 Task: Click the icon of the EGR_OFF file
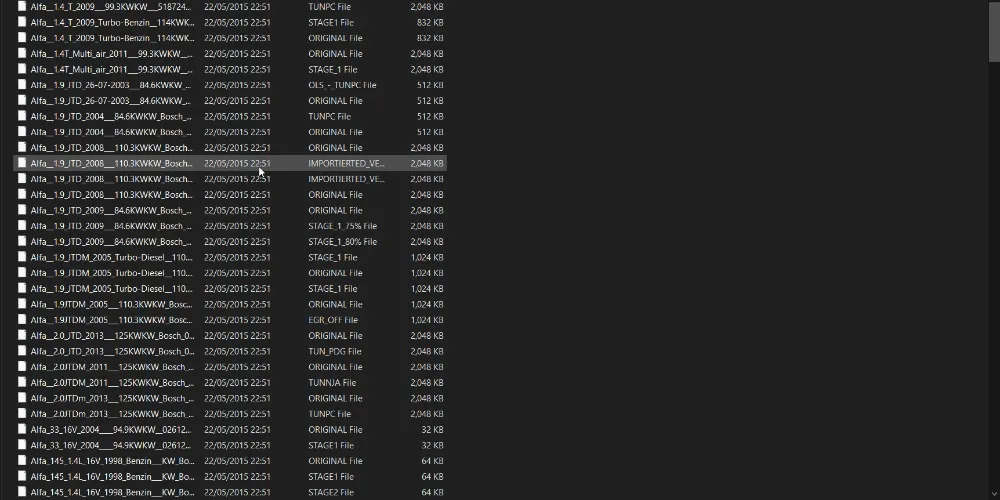click(22, 320)
